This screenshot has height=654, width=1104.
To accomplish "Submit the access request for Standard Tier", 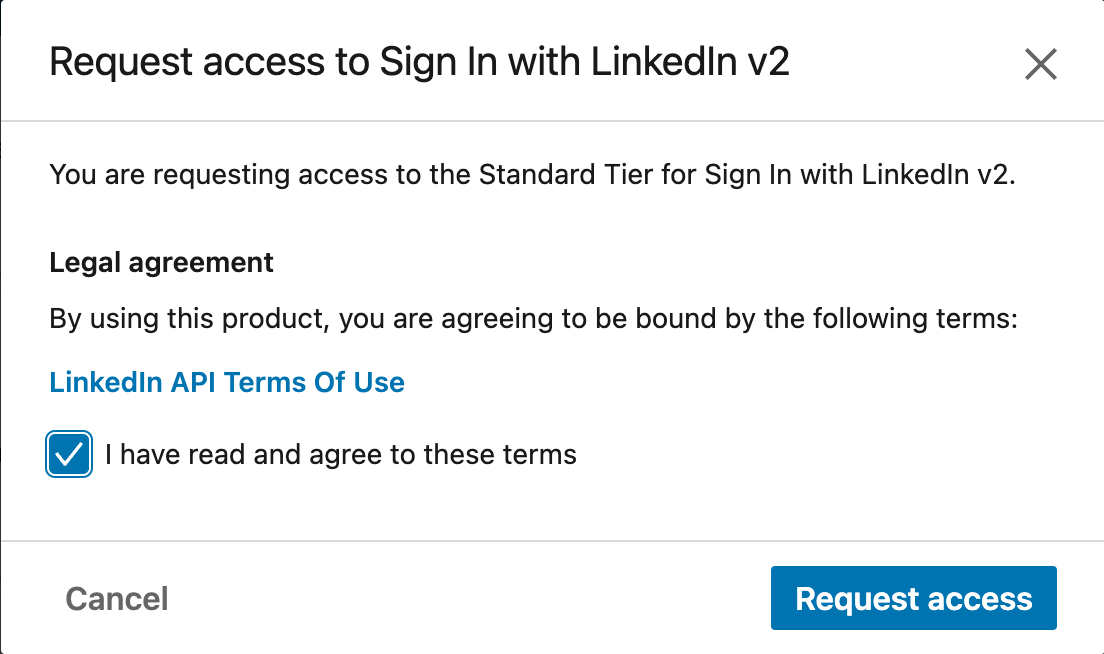I will [x=913, y=597].
